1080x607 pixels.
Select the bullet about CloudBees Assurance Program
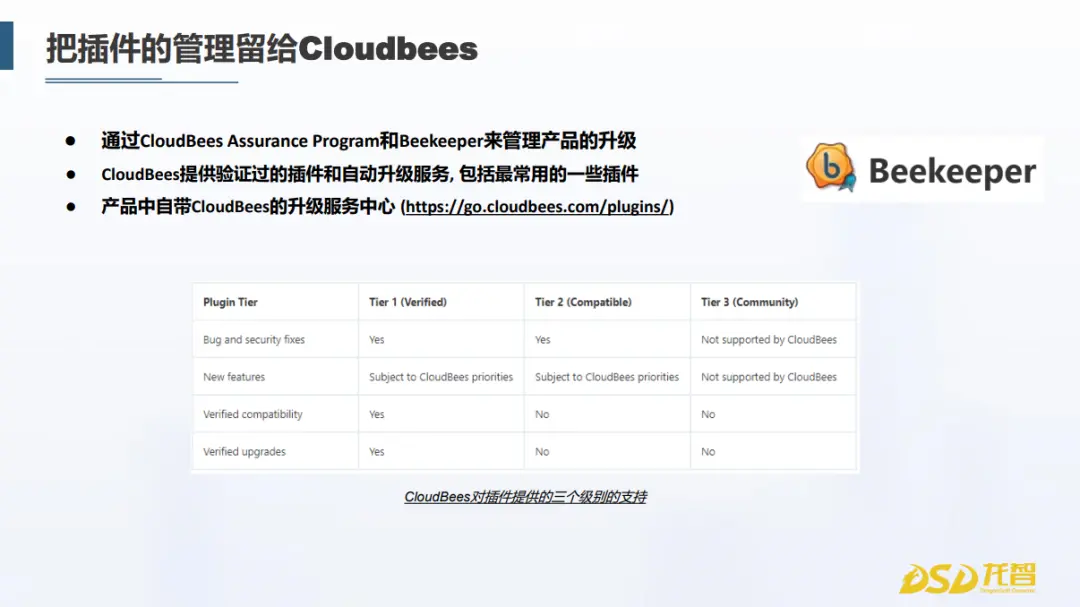click(368, 141)
